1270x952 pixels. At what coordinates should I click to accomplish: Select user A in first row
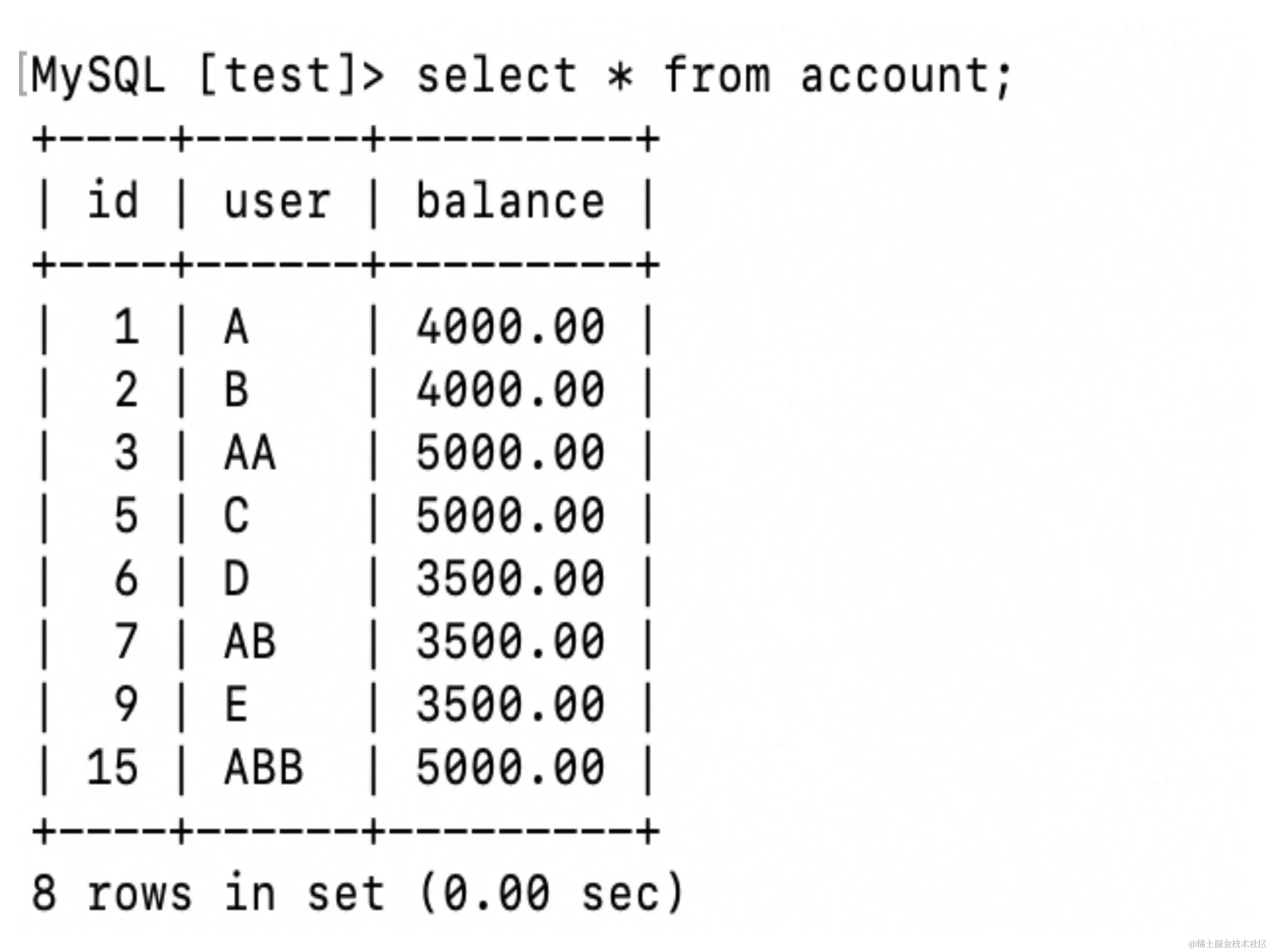tap(236, 327)
